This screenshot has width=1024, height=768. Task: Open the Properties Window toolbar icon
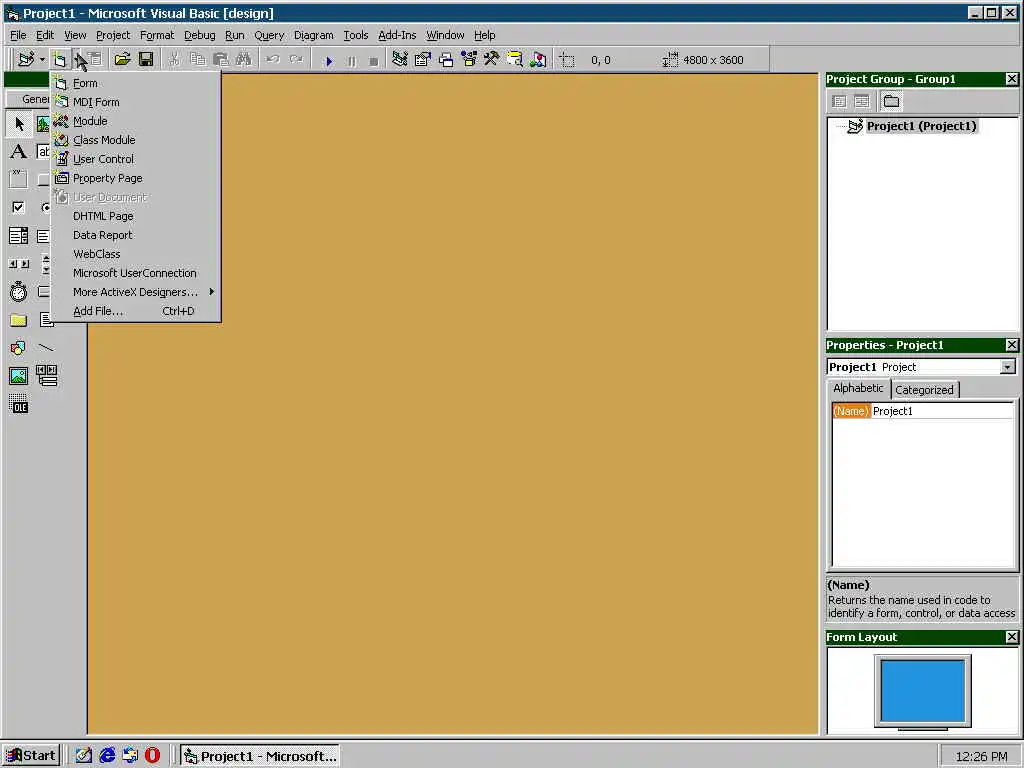pos(423,59)
